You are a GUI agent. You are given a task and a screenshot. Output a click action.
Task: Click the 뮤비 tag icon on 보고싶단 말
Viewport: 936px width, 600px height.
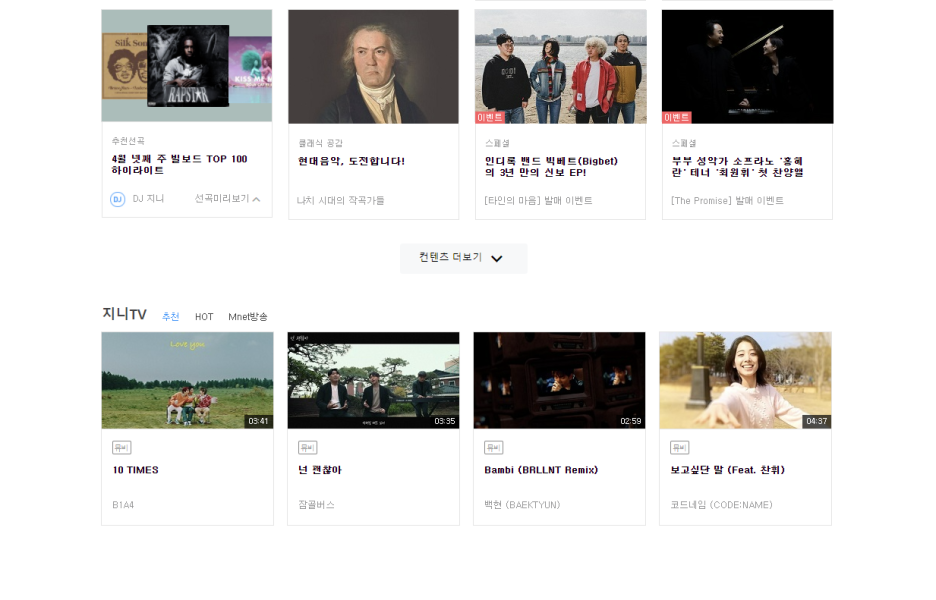tap(679, 448)
